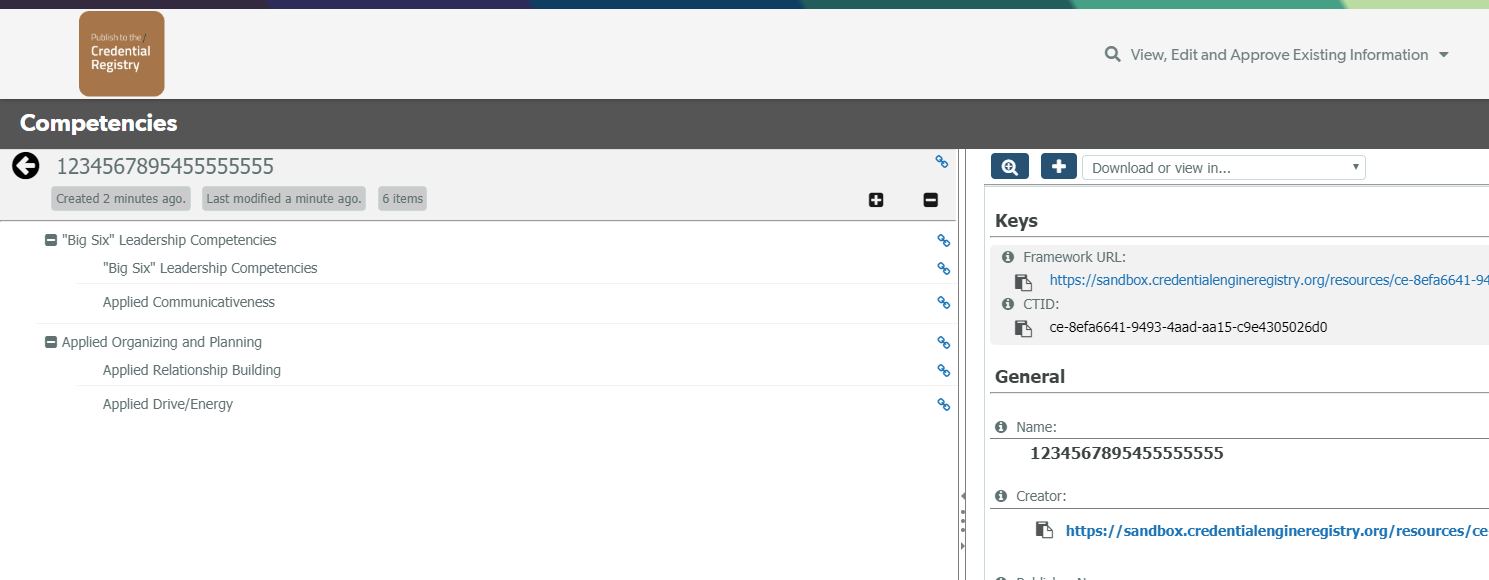The width and height of the screenshot is (1489, 580).
Task: Click info icon next to Name label
Action: (x=1001, y=427)
